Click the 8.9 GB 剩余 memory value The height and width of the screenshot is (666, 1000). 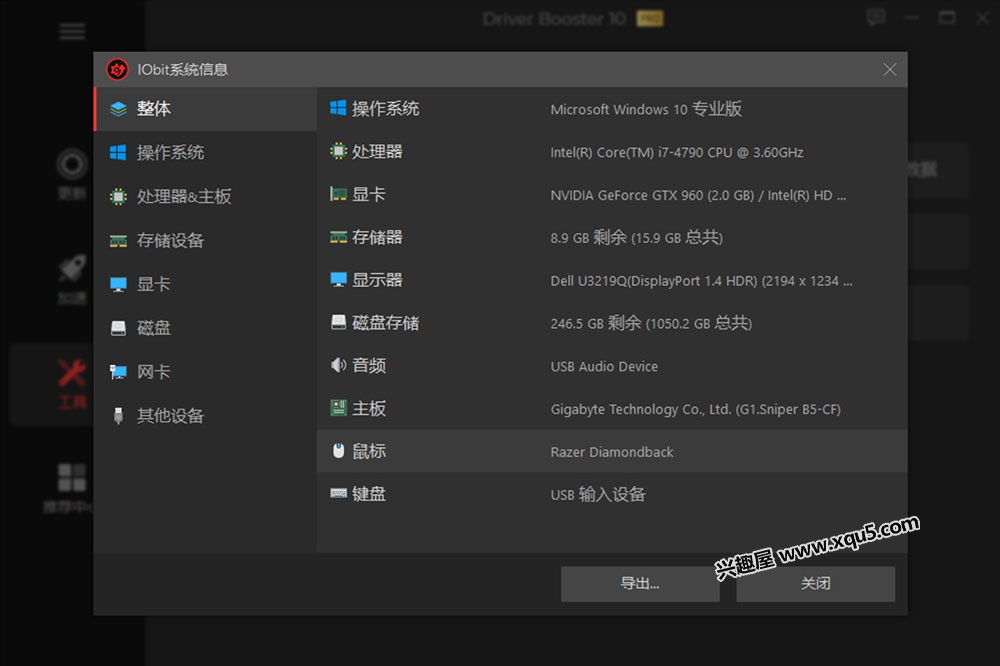tap(636, 238)
